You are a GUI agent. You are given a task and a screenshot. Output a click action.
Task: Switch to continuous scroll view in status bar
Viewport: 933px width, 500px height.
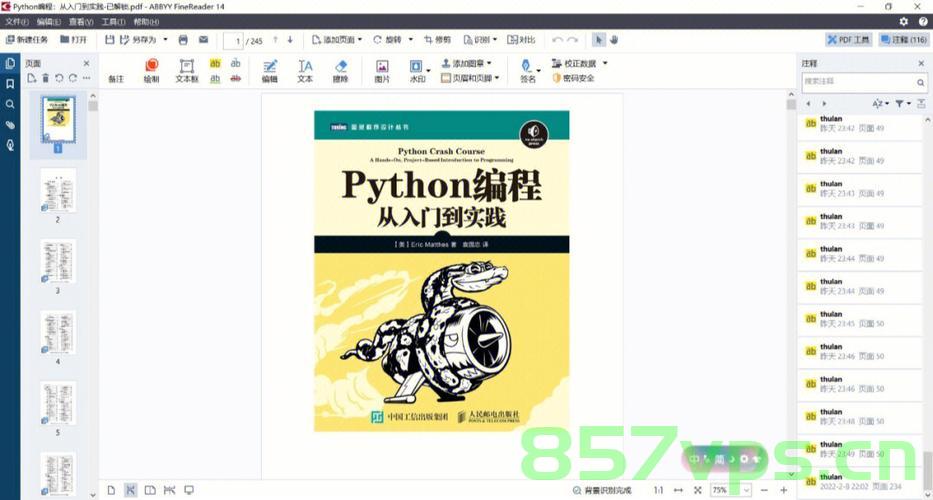click(x=130, y=490)
